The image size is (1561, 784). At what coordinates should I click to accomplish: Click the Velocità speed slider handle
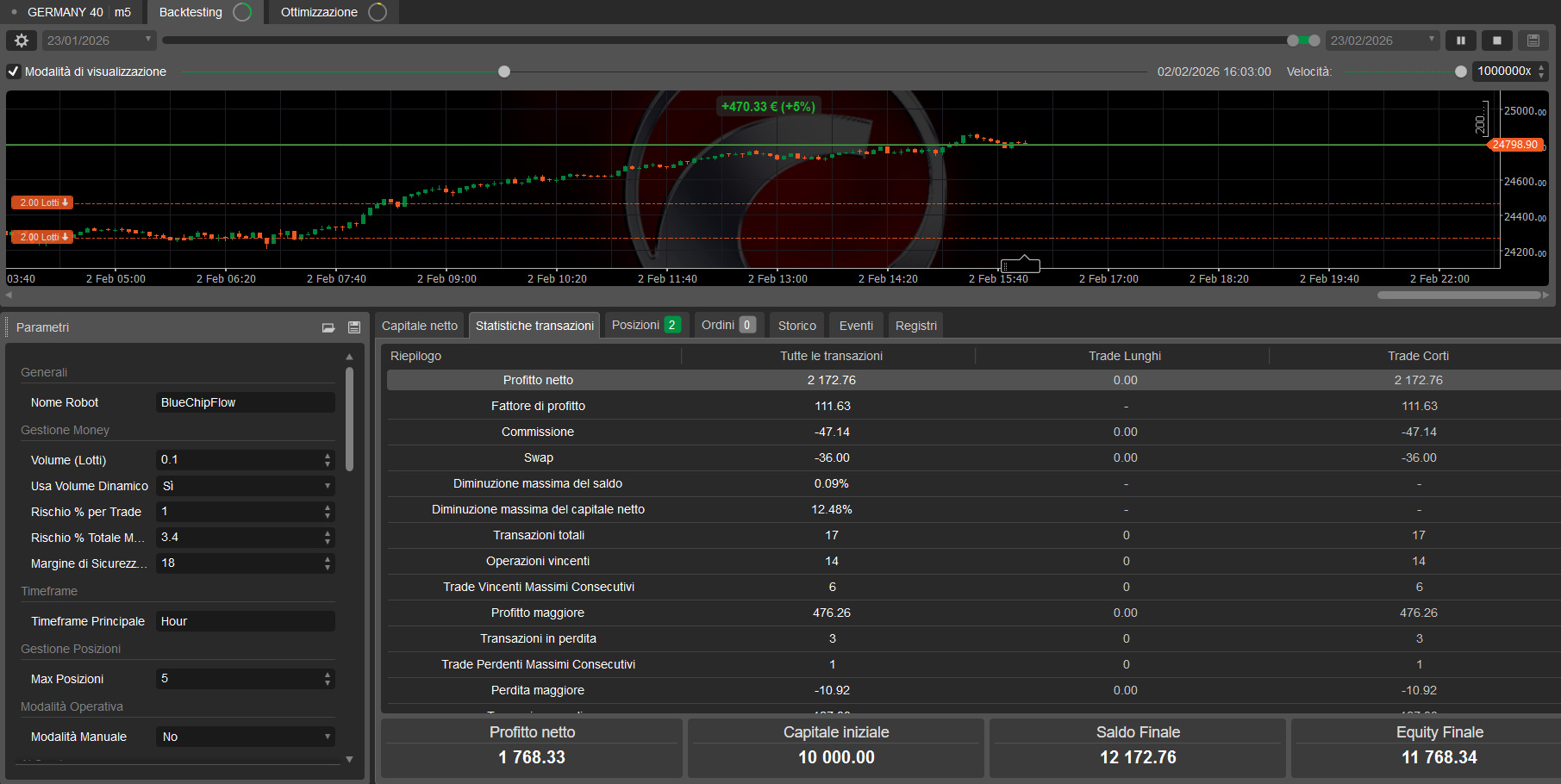[x=1460, y=72]
